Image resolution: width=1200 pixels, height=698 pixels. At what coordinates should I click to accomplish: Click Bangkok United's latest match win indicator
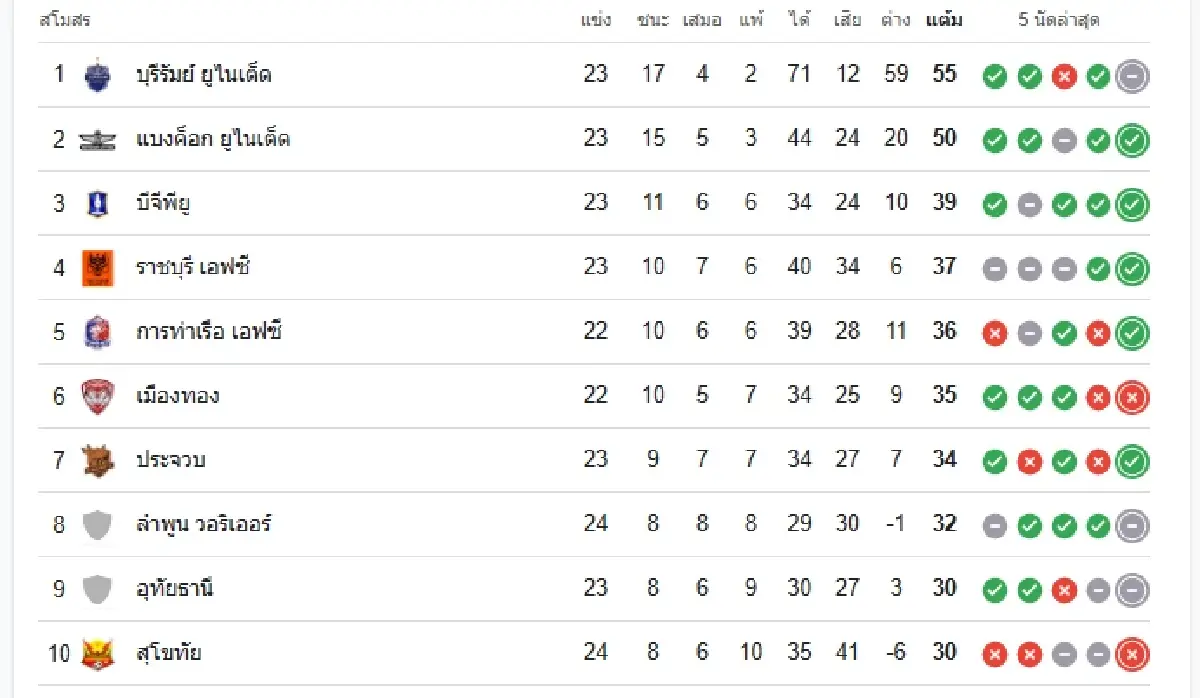(1132, 140)
